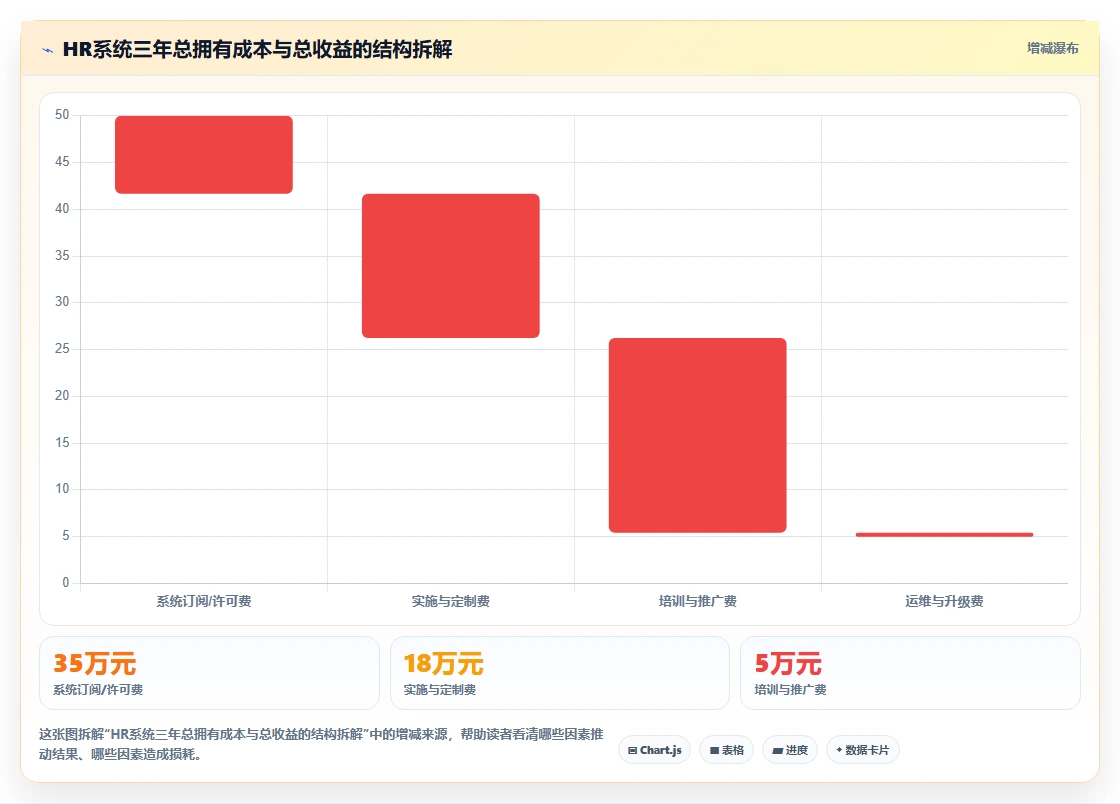Click the y-axis value 25
Screen dimensions: 1120x804
click(x=62, y=348)
